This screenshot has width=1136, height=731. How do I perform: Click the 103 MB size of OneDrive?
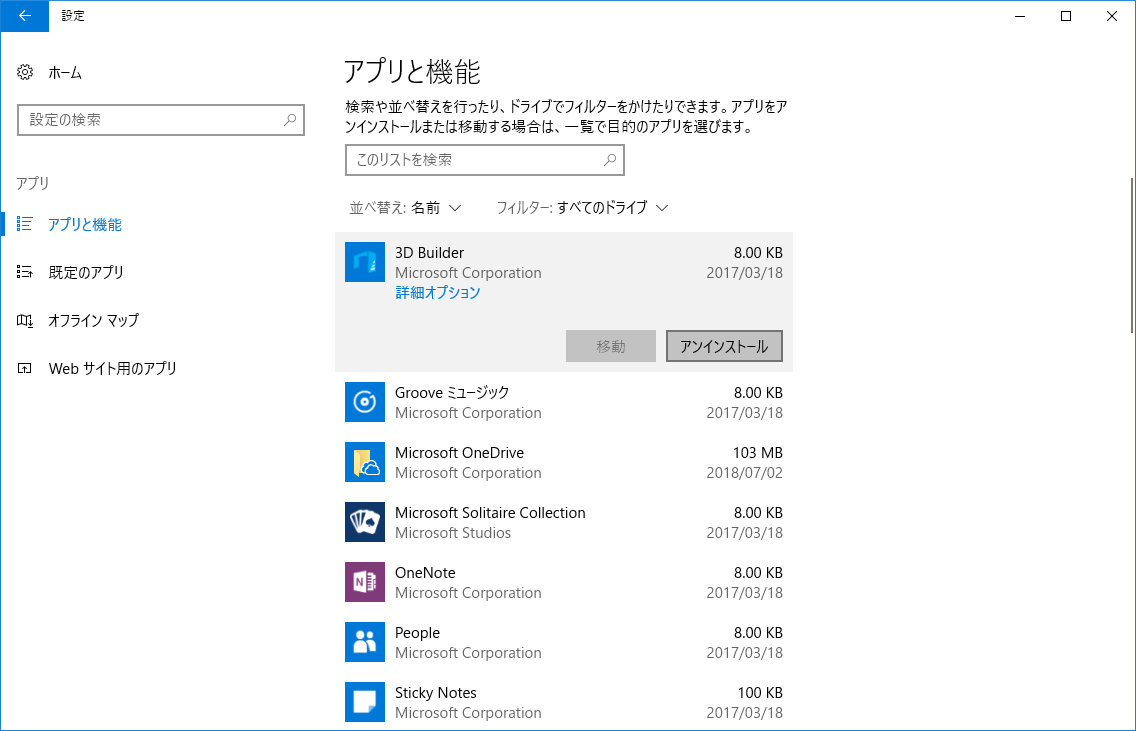click(x=758, y=453)
